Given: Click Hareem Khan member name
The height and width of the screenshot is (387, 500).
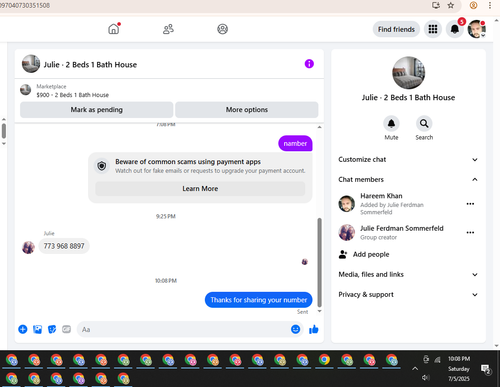Looking at the screenshot, I should [x=381, y=196].
